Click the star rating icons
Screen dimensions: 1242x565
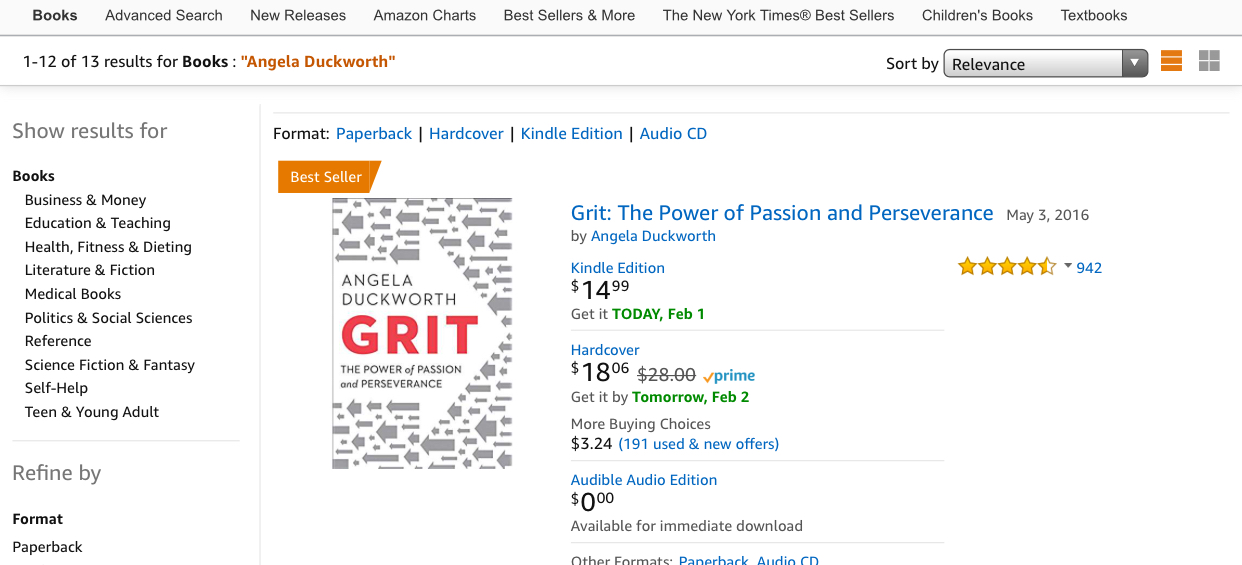pos(1006,267)
